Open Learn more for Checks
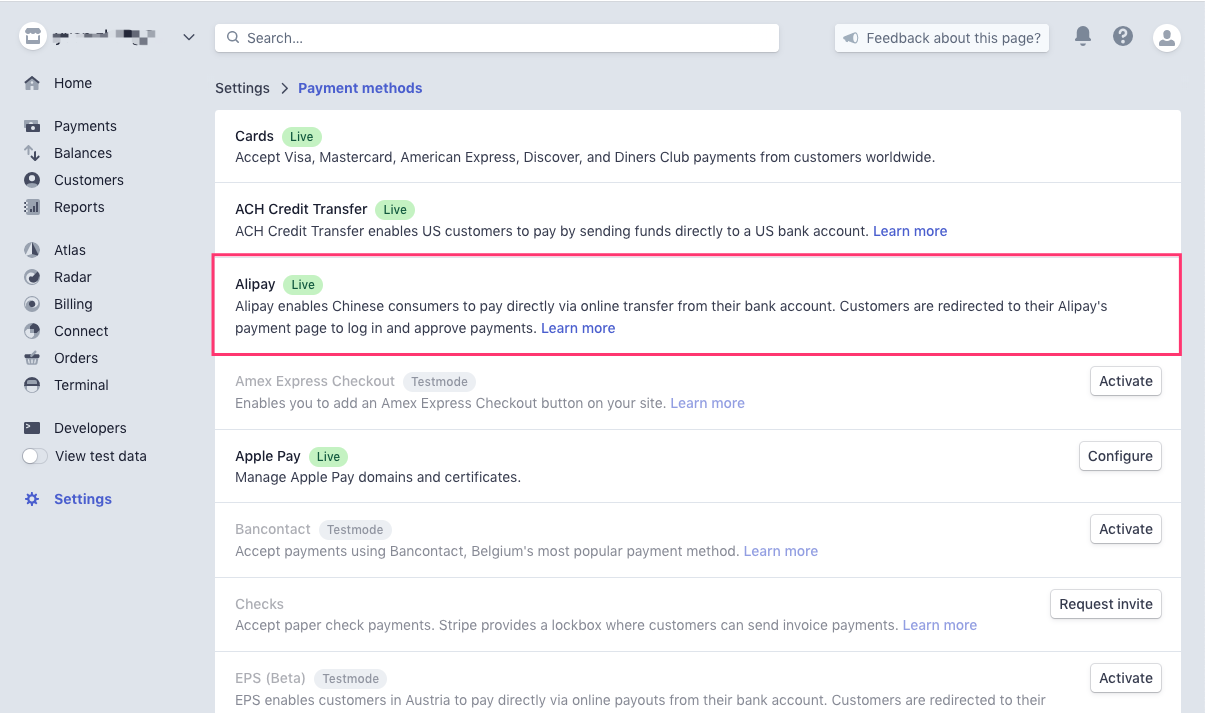Image resolution: width=1205 pixels, height=713 pixels. tap(940, 625)
